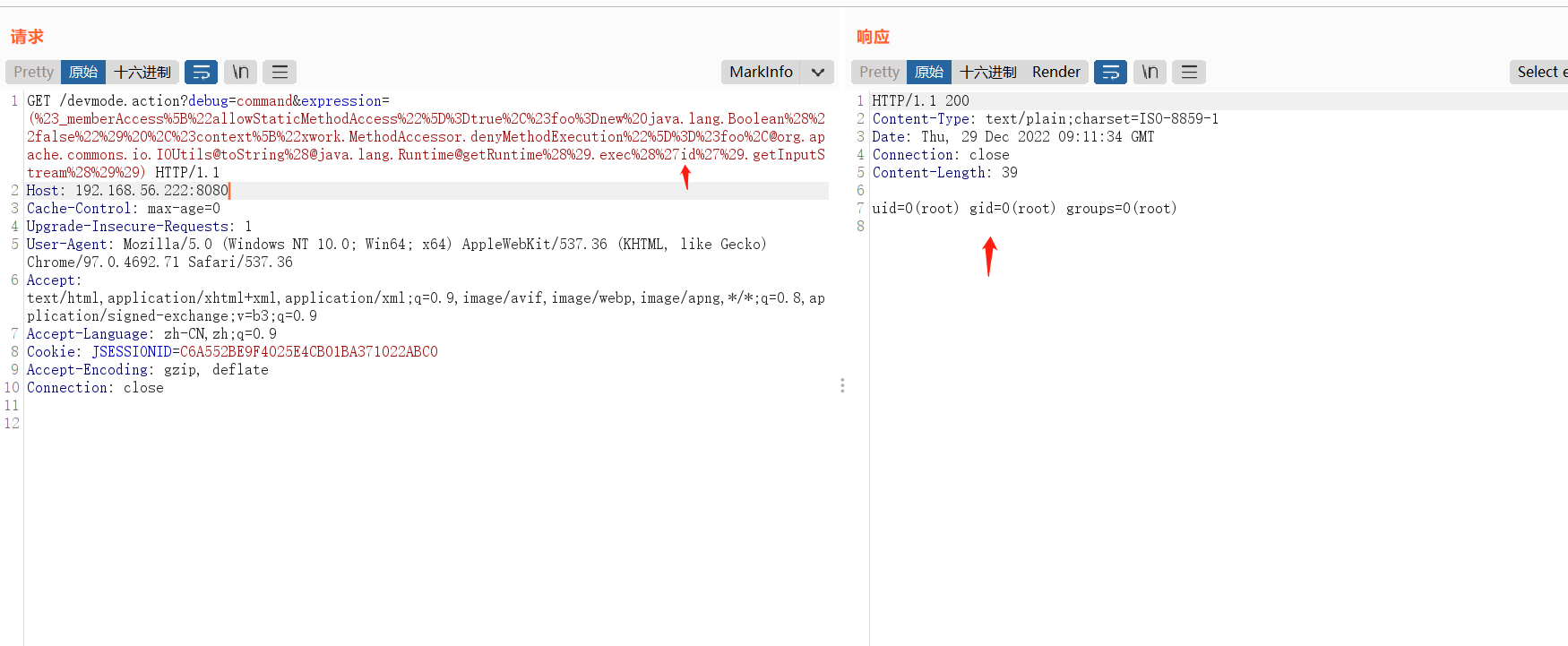1568x646 pixels.
Task: Click the Accept-Encoding: gzip, deflate line
Action: click(x=148, y=369)
